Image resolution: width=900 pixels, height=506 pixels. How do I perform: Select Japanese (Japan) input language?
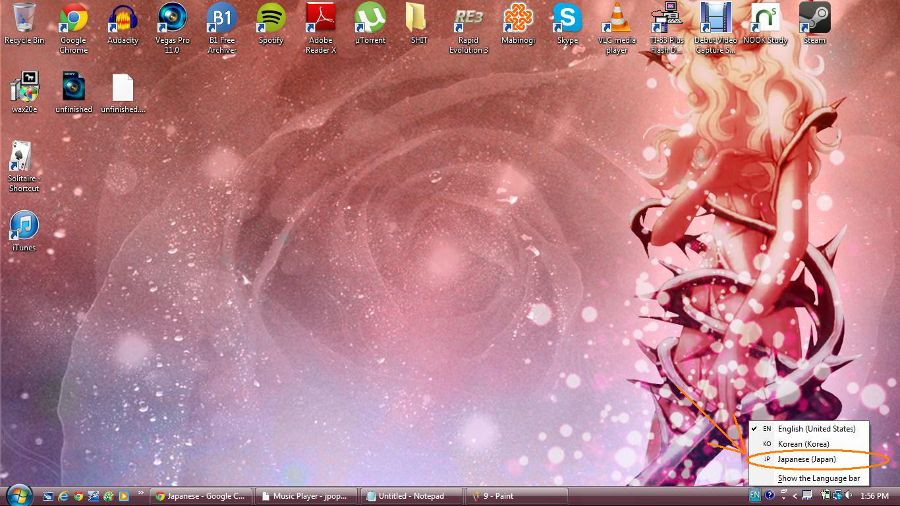(x=806, y=460)
